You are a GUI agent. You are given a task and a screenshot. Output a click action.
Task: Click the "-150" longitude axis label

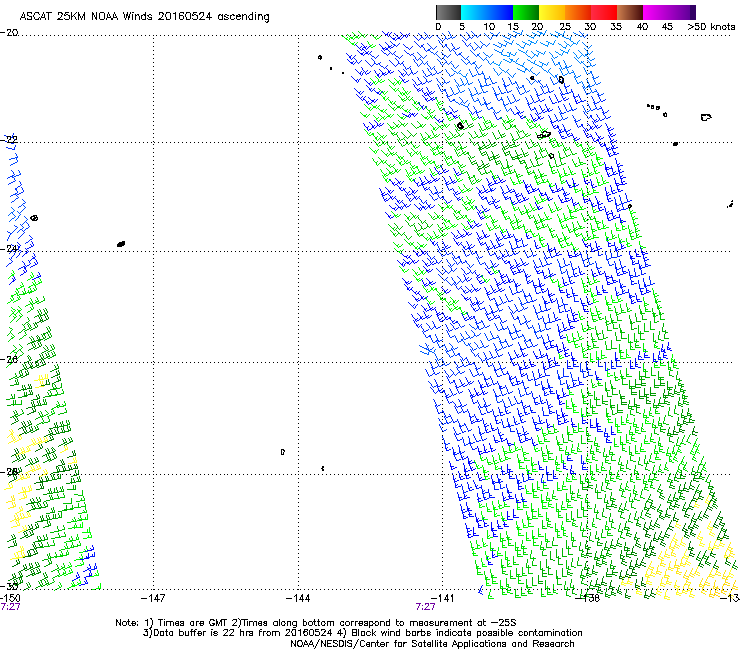[x=10, y=598]
